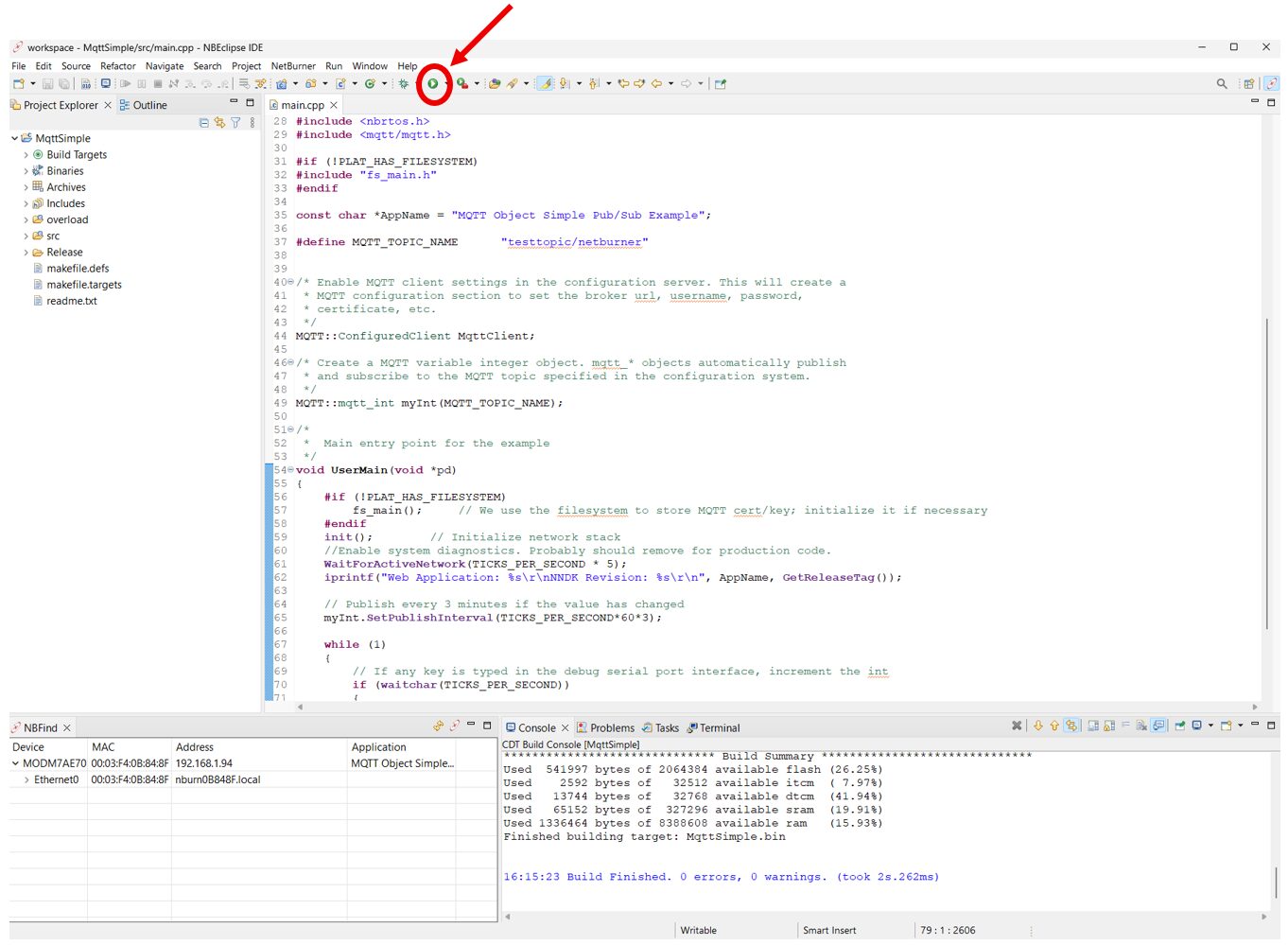Screen dimensions: 1288x945
Task: Click the editor vertical scrollbar
Action: 1266,473
